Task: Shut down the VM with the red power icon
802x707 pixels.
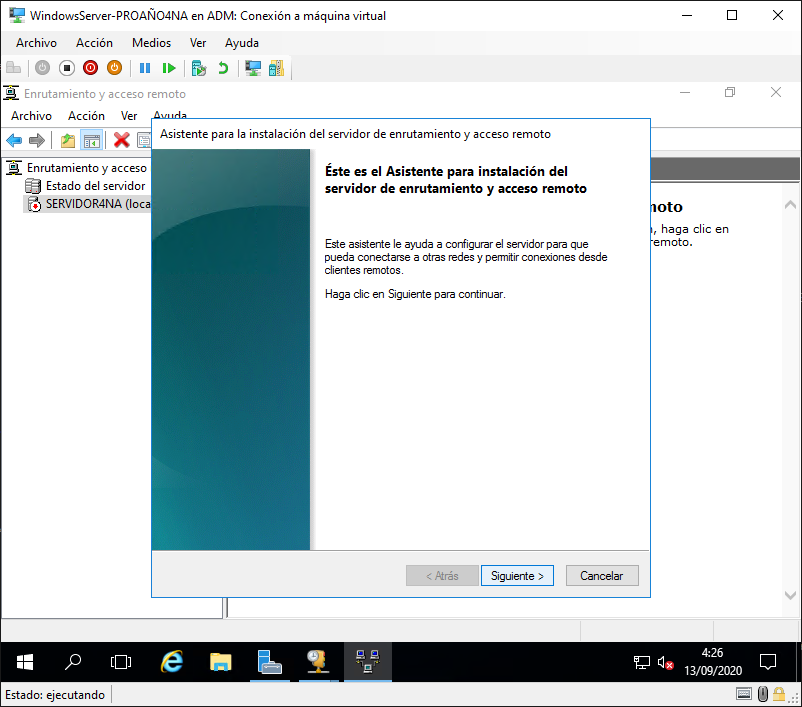Action: coord(91,68)
